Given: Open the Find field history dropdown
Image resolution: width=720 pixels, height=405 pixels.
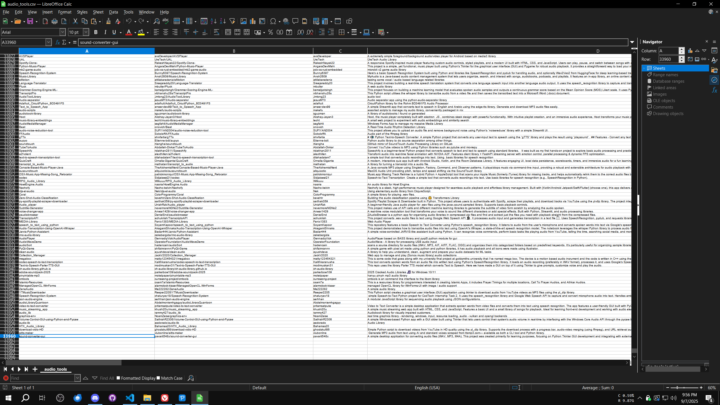Looking at the screenshot, I should (77, 378).
